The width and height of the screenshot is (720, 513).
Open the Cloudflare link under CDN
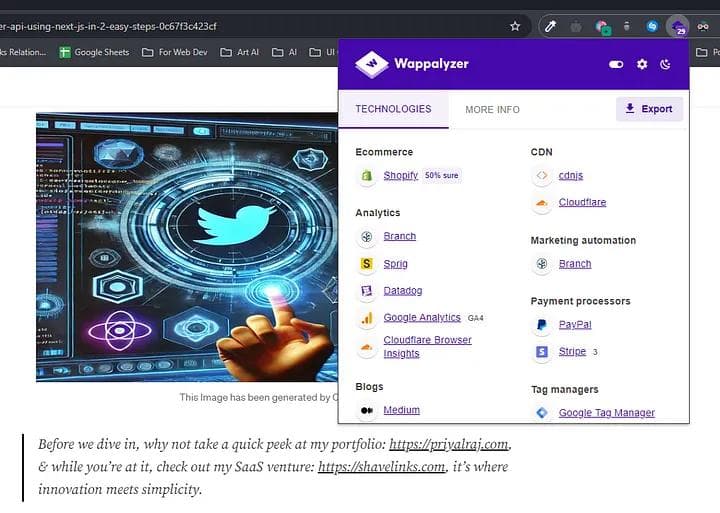(582, 202)
